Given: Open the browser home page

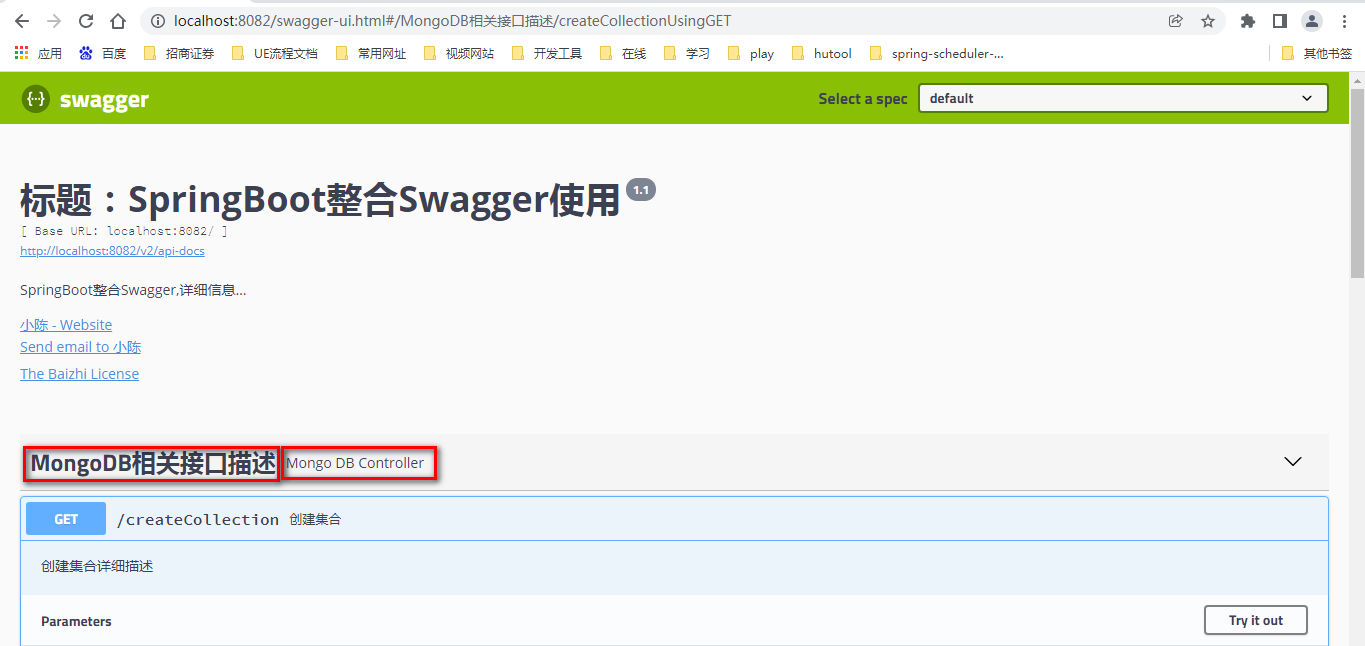Looking at the screenshot, I should coord(118,21).
